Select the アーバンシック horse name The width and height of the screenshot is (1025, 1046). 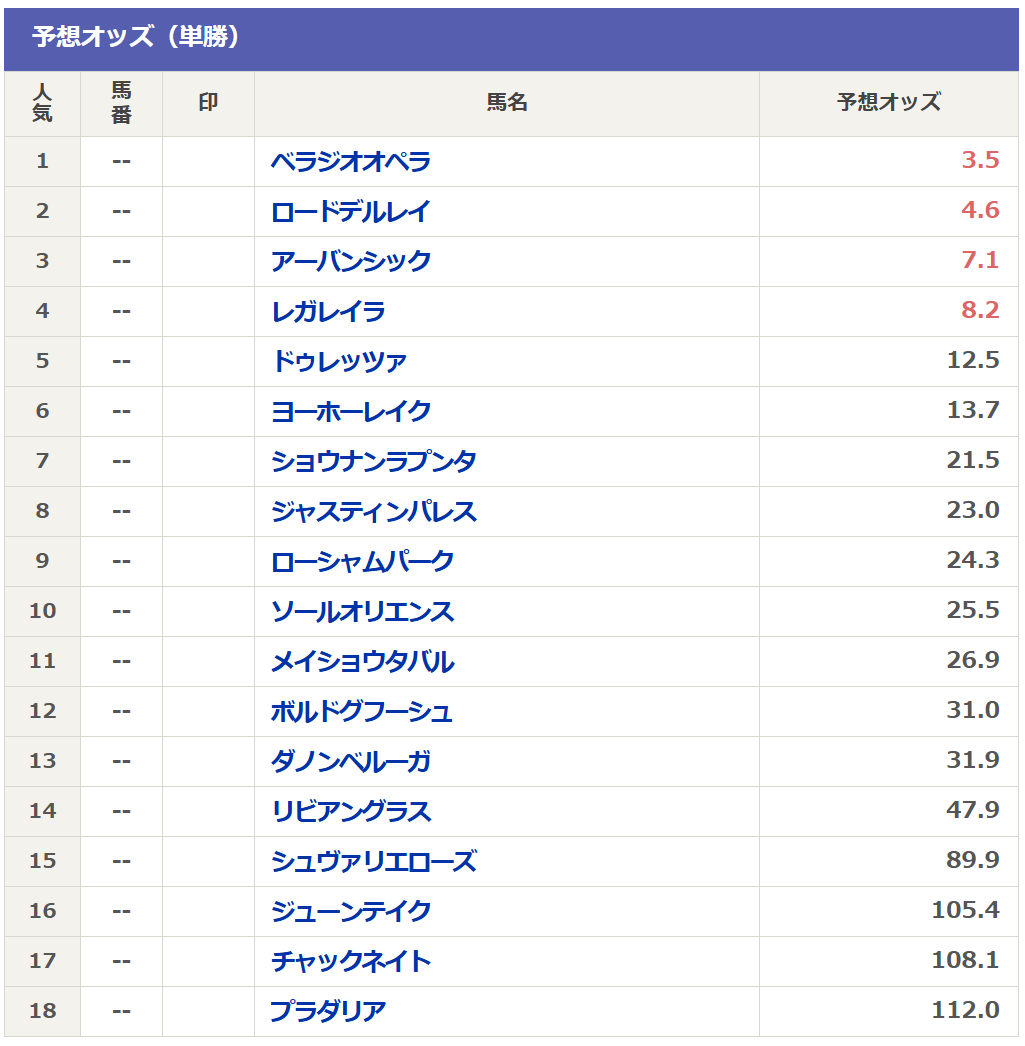coord(351,262)
